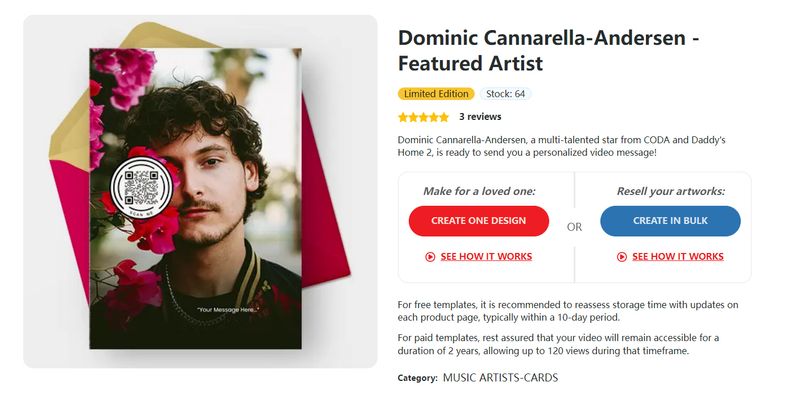Image resolution: width=800 pixels, height=393 pixels.
Task: Click play icon beside right SEE HOW IT WORKS
Action: pyautogui.click(x=621, y=257)
